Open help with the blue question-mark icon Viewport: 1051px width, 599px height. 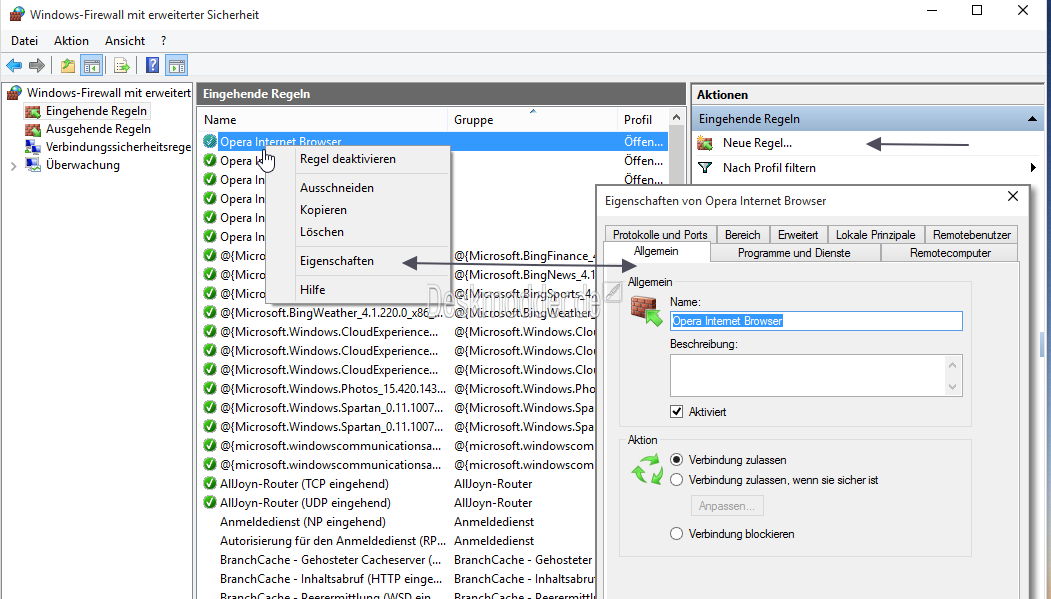point(153,65)
